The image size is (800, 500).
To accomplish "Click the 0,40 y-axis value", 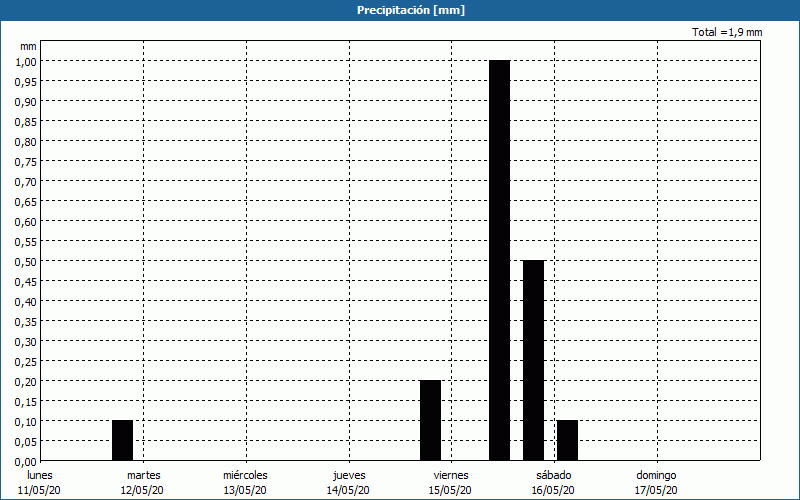I will pyautogui.click(x=26, y=302).
